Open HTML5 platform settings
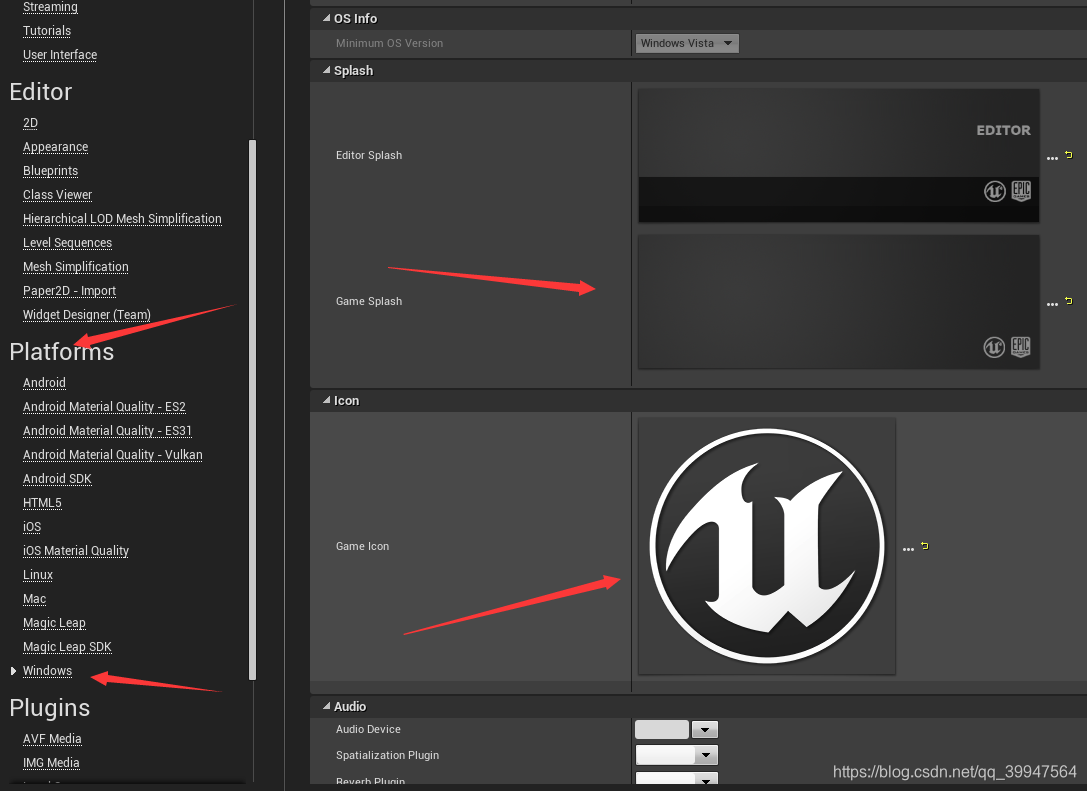 (x=42, y=503)
